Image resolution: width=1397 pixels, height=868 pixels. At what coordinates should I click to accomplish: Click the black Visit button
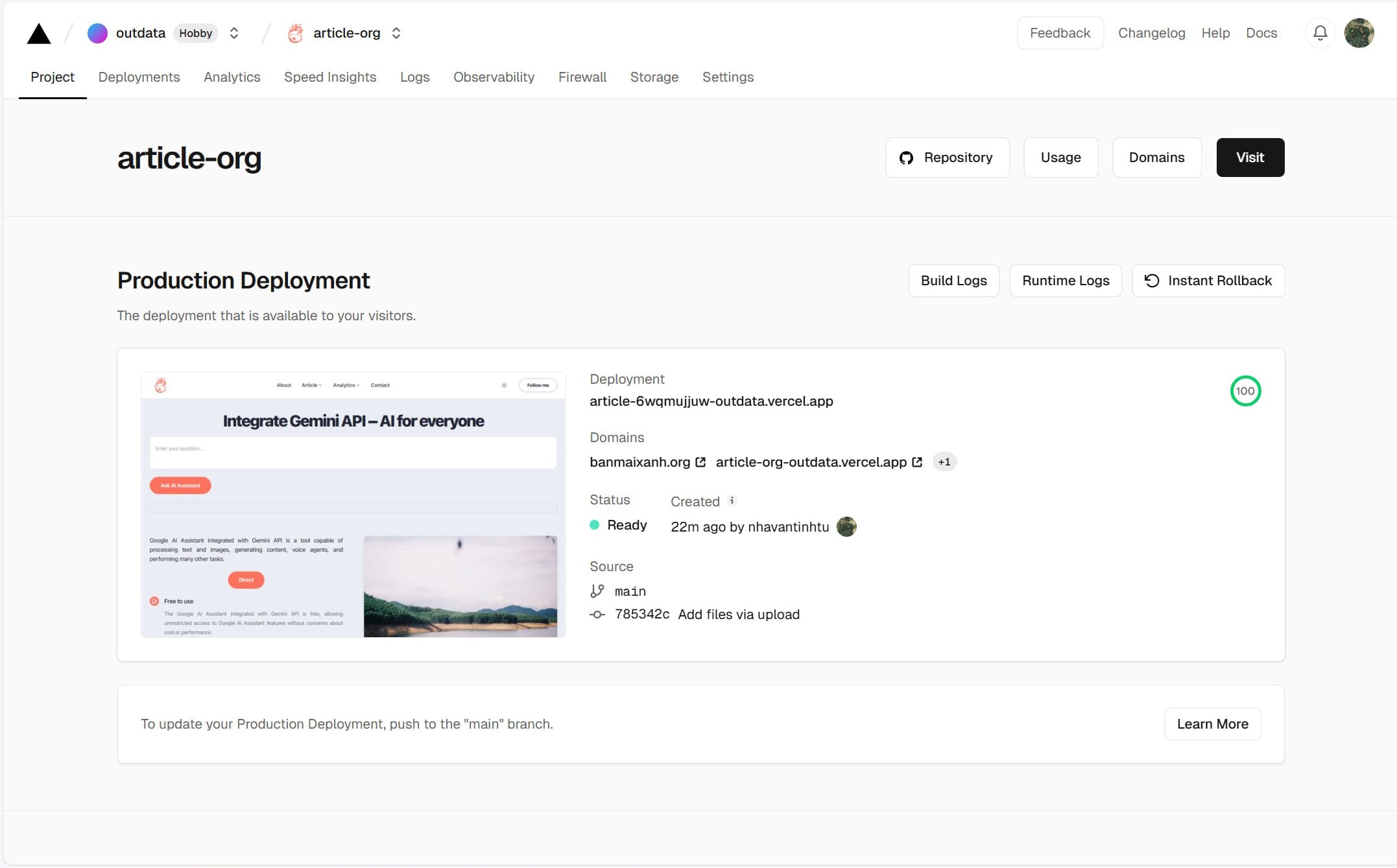point(1250,158)
